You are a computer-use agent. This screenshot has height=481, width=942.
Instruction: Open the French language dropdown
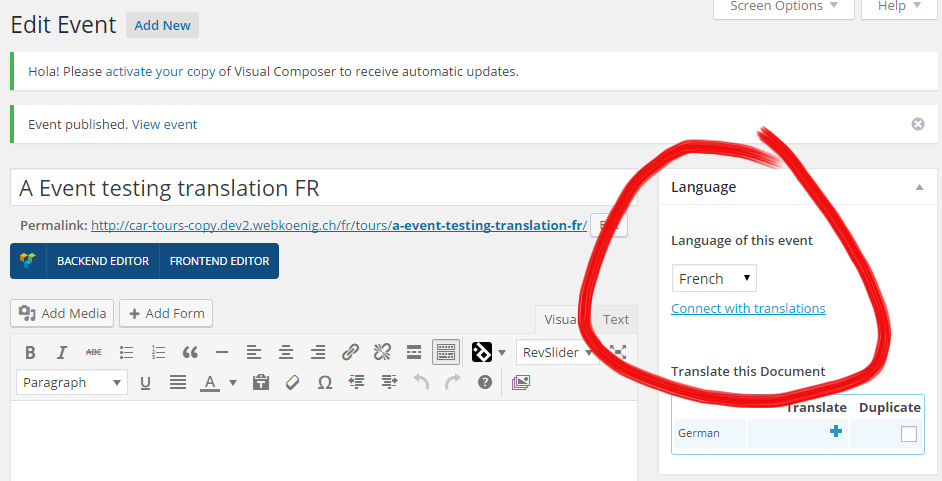(714, 278)
